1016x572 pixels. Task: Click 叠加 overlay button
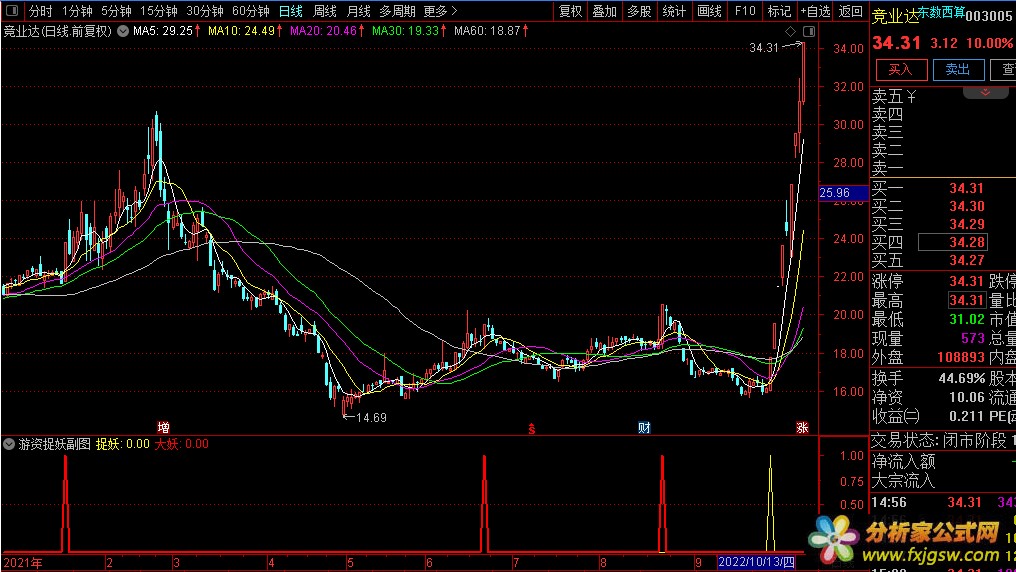605,11
